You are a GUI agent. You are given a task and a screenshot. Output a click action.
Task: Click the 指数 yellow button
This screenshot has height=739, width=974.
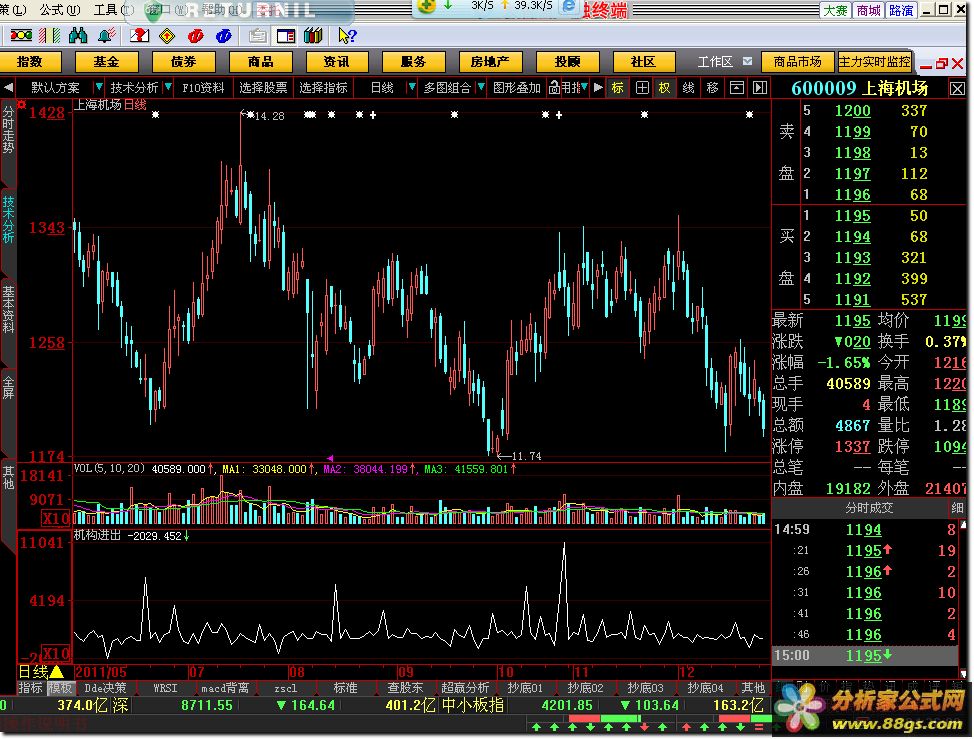pos(30,61)
